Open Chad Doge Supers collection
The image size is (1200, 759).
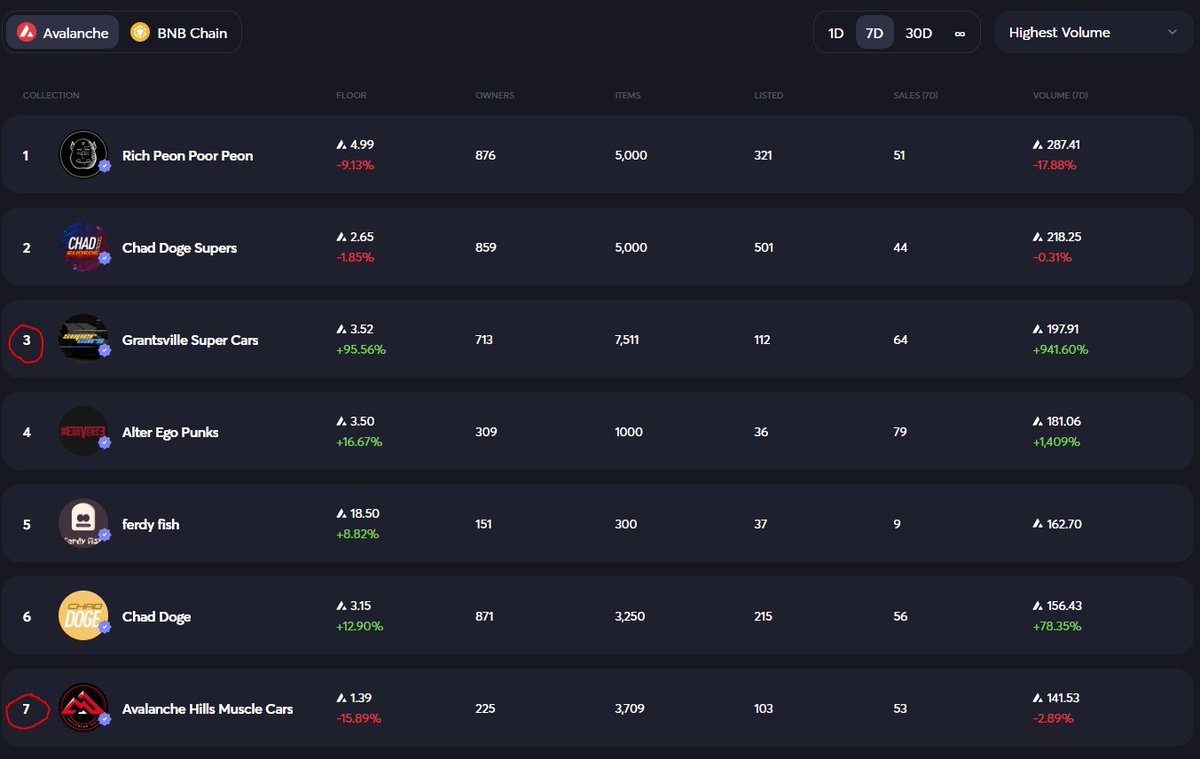coord(179,247)
